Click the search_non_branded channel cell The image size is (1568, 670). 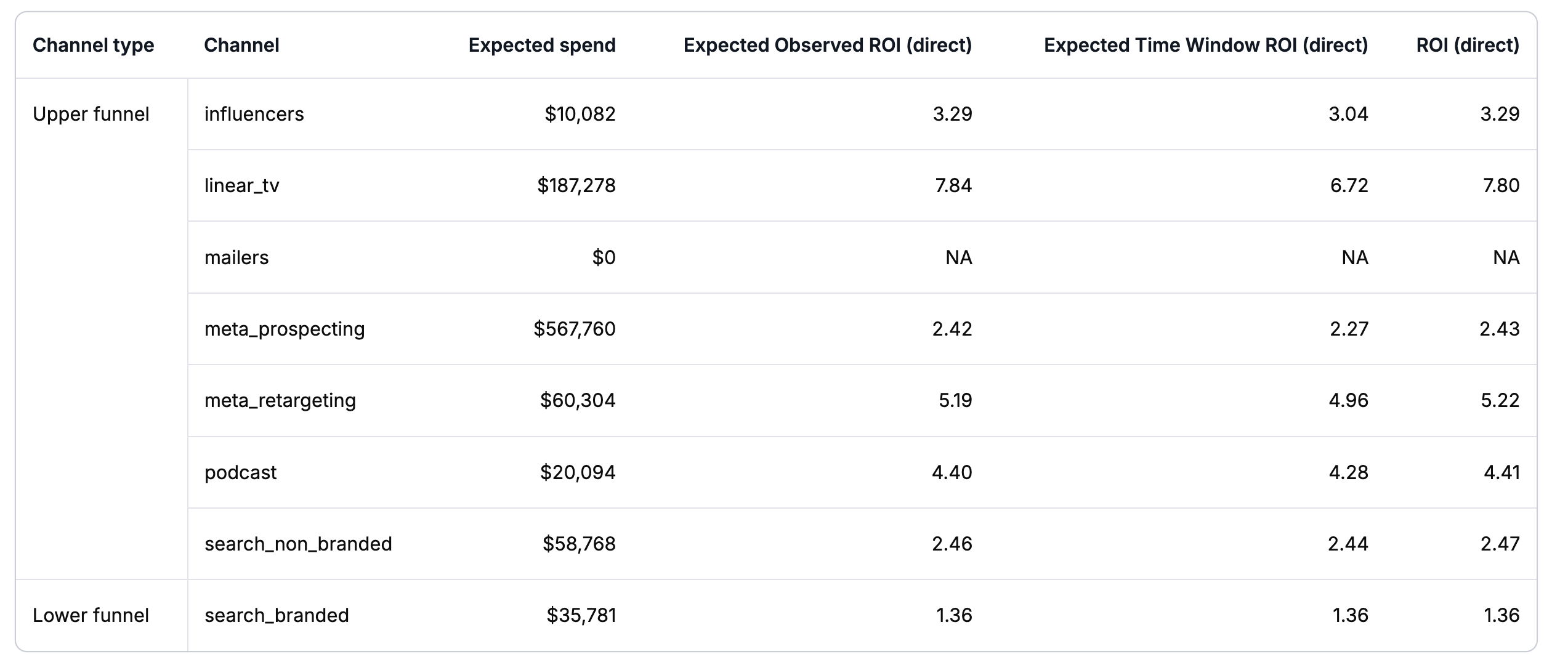298,544
